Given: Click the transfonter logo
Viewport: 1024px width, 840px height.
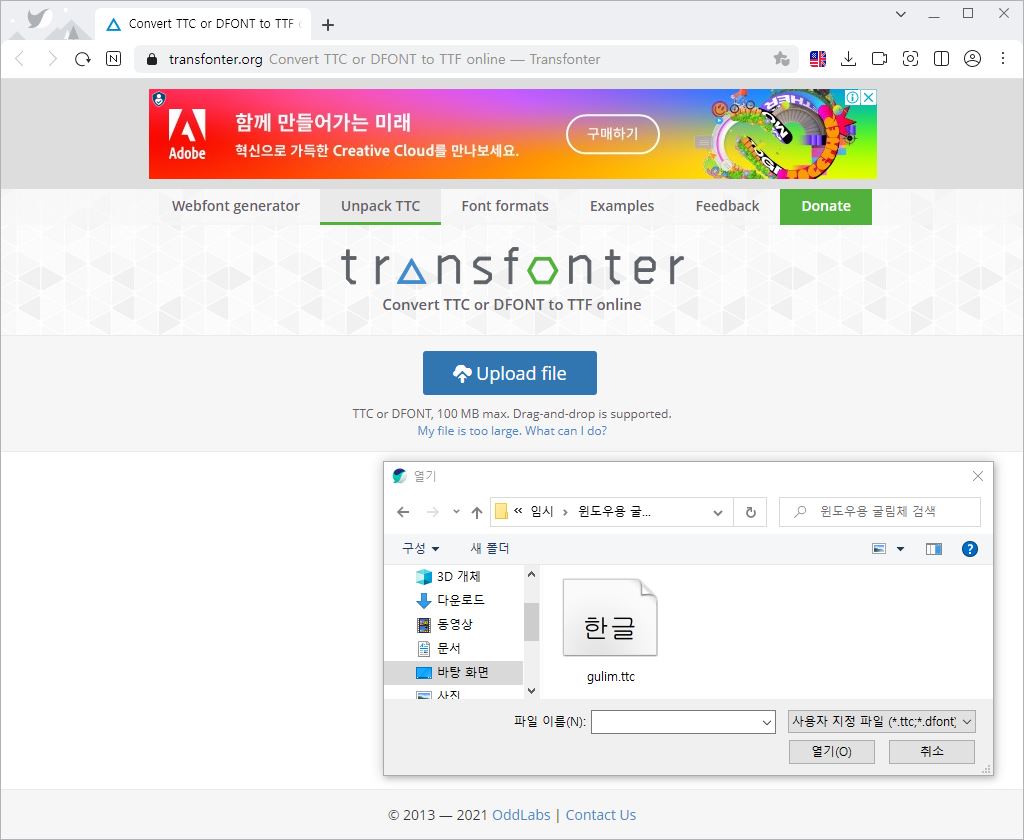Looking at the screenshot, I should 512,267.
